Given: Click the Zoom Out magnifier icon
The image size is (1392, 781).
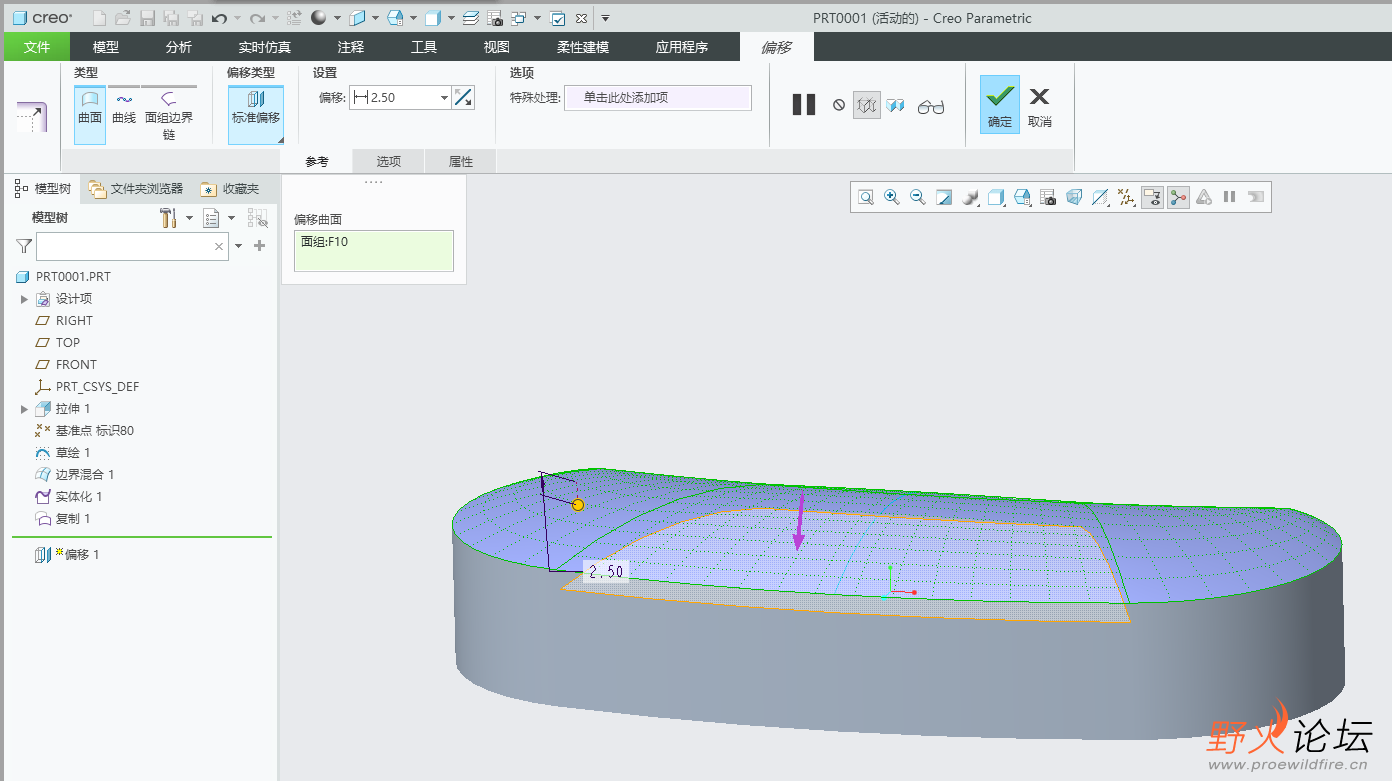Looking at the screenshot, I should (x=918, y=197).
